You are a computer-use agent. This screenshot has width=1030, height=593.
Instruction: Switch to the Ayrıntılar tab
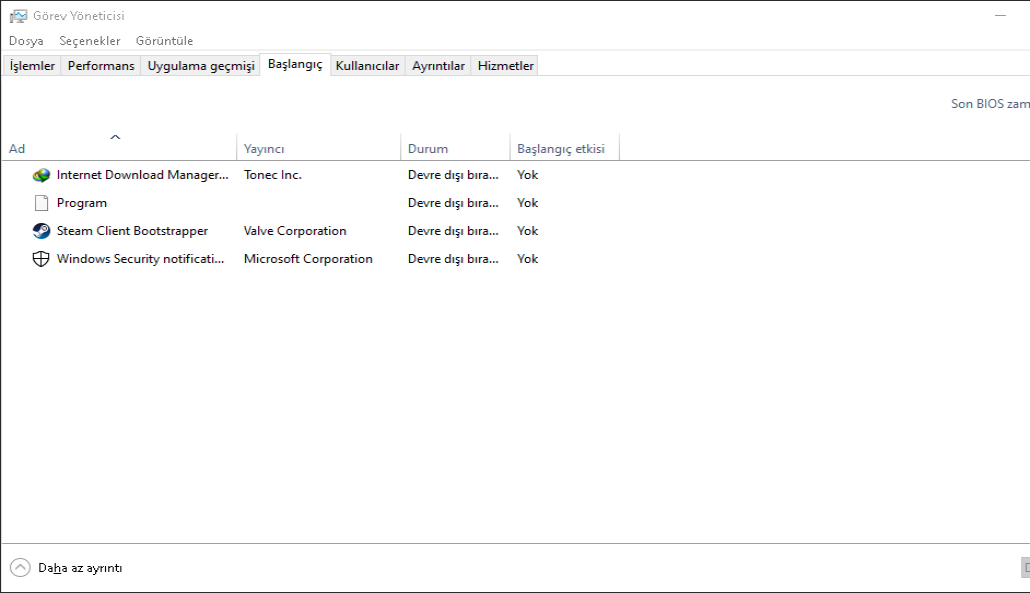(438, 66)
